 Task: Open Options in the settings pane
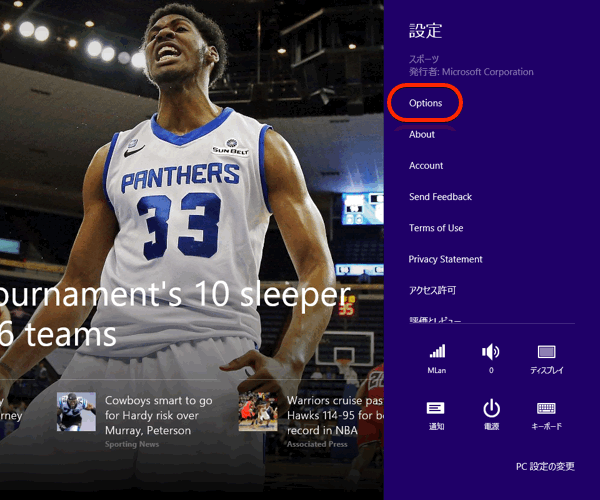[x=425, y=103]
